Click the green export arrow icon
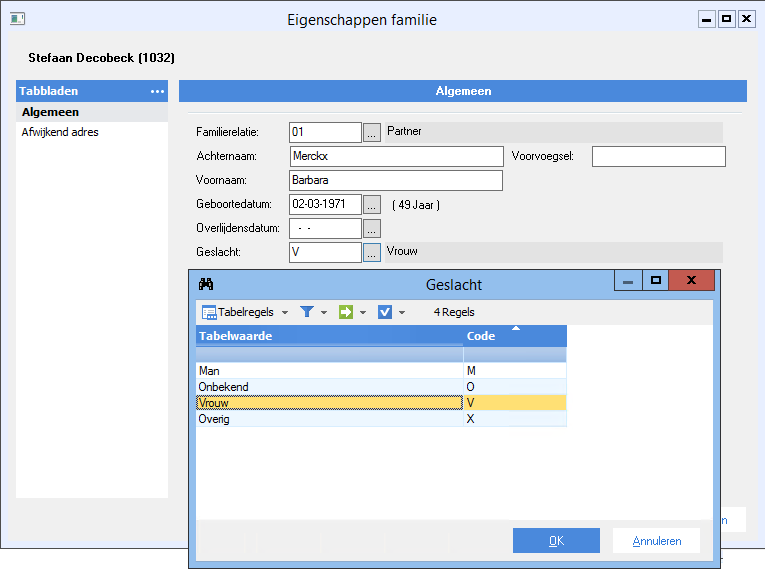Image resolution: width=765 pixels, height=569 pixels. click(346, 312)
